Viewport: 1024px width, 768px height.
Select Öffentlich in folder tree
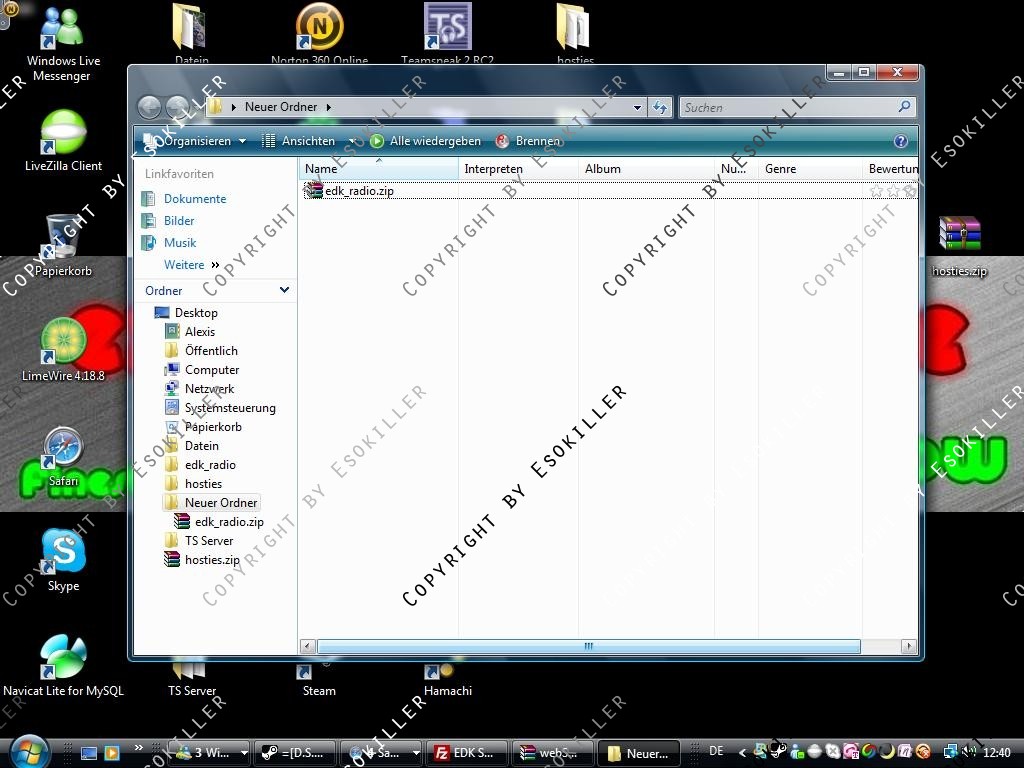211,351
